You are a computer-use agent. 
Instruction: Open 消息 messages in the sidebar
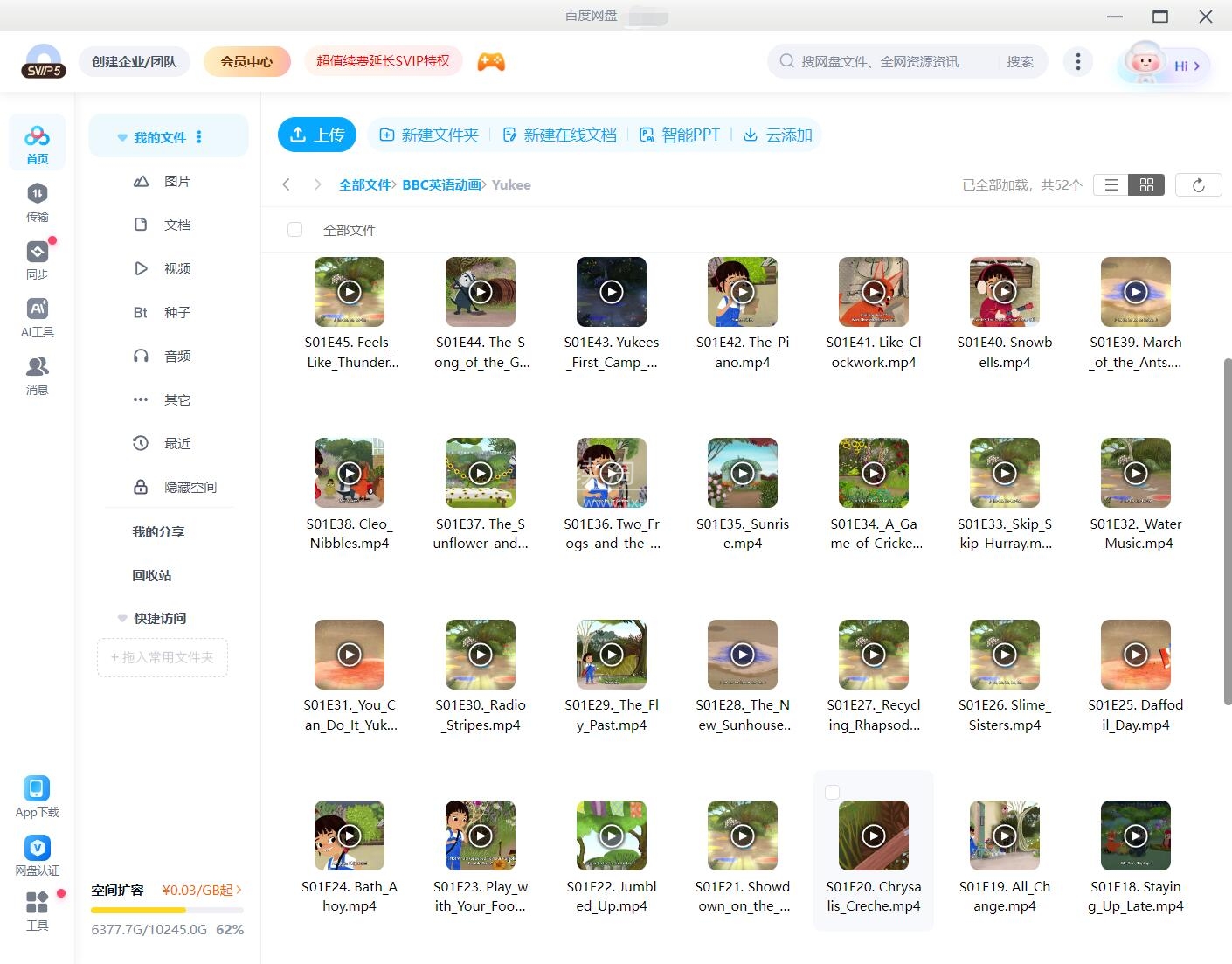(x=37, y=374)
